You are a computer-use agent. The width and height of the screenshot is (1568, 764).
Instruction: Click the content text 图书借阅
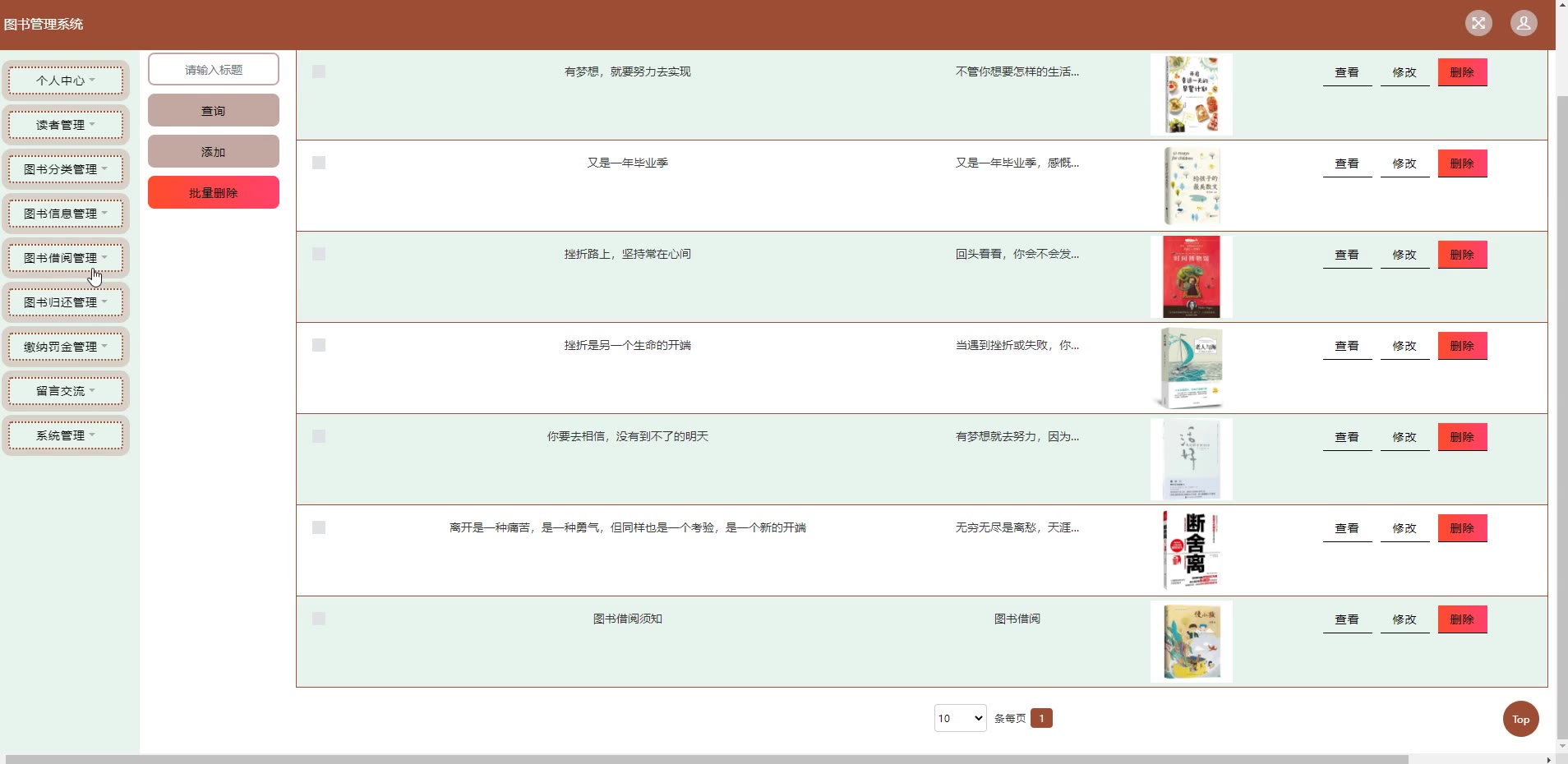[x=1017, y=619]
